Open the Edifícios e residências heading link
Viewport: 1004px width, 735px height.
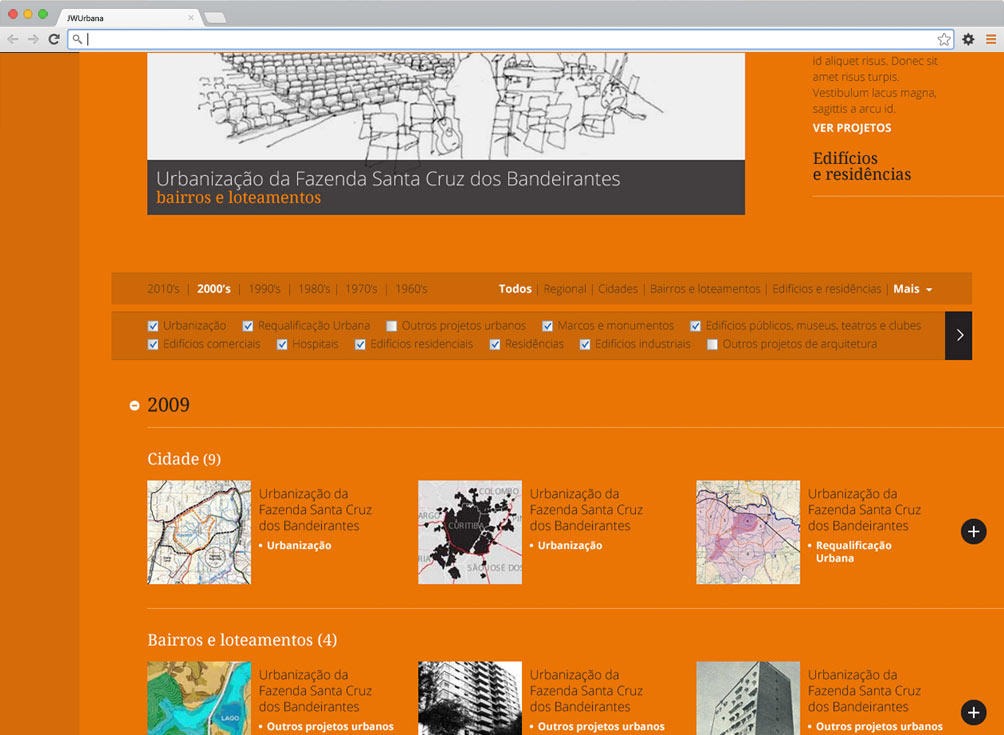click(861, 166)
